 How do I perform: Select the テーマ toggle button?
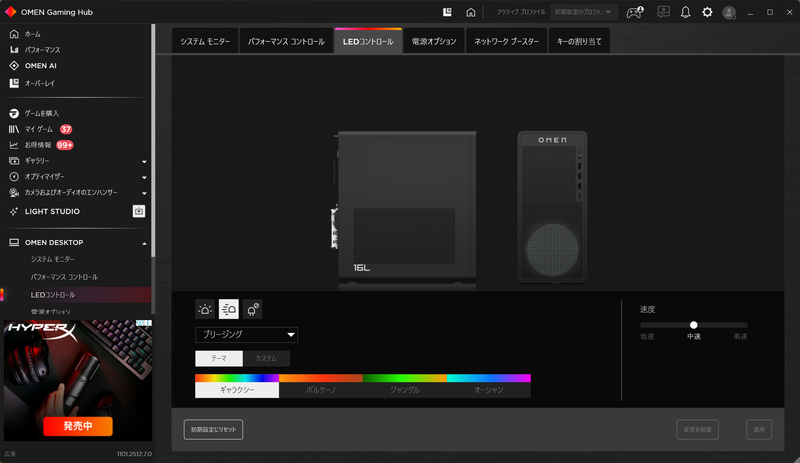pyautogui.click(x=219, y=358)
